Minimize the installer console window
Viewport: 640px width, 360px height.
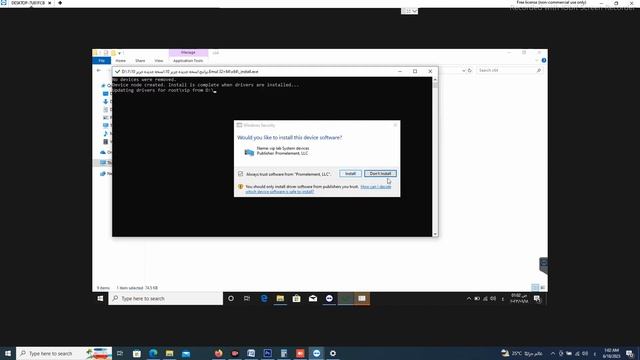pyautogui.click(x=400, y=71)
